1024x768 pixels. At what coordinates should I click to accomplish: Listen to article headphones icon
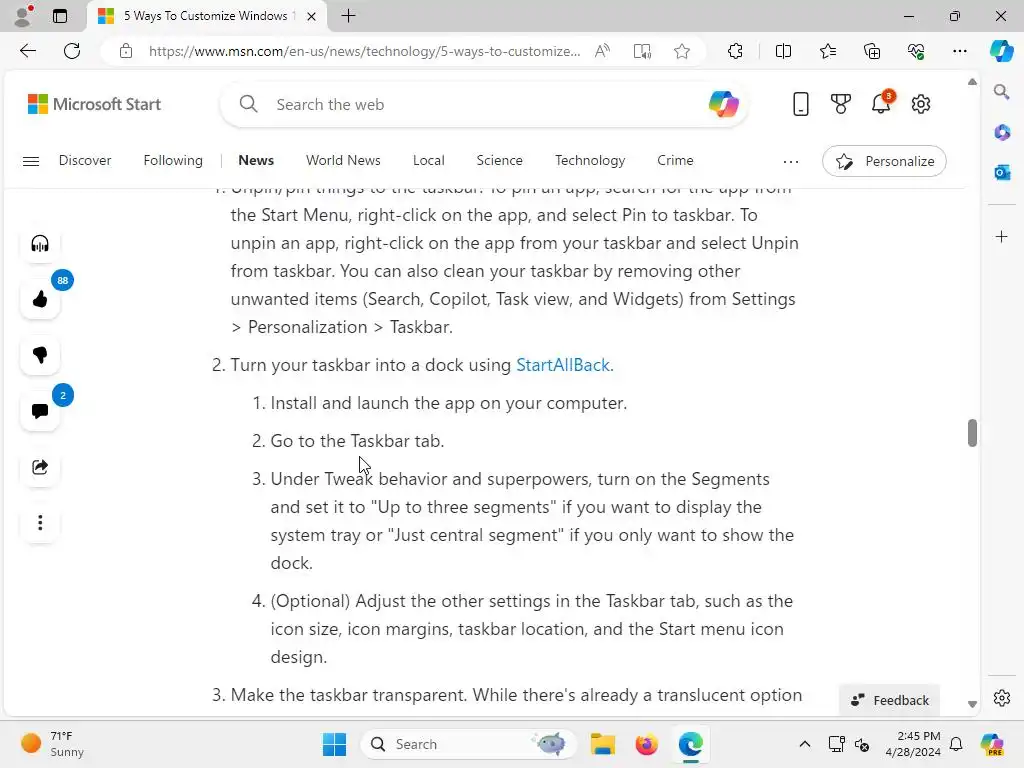[40, 244]
